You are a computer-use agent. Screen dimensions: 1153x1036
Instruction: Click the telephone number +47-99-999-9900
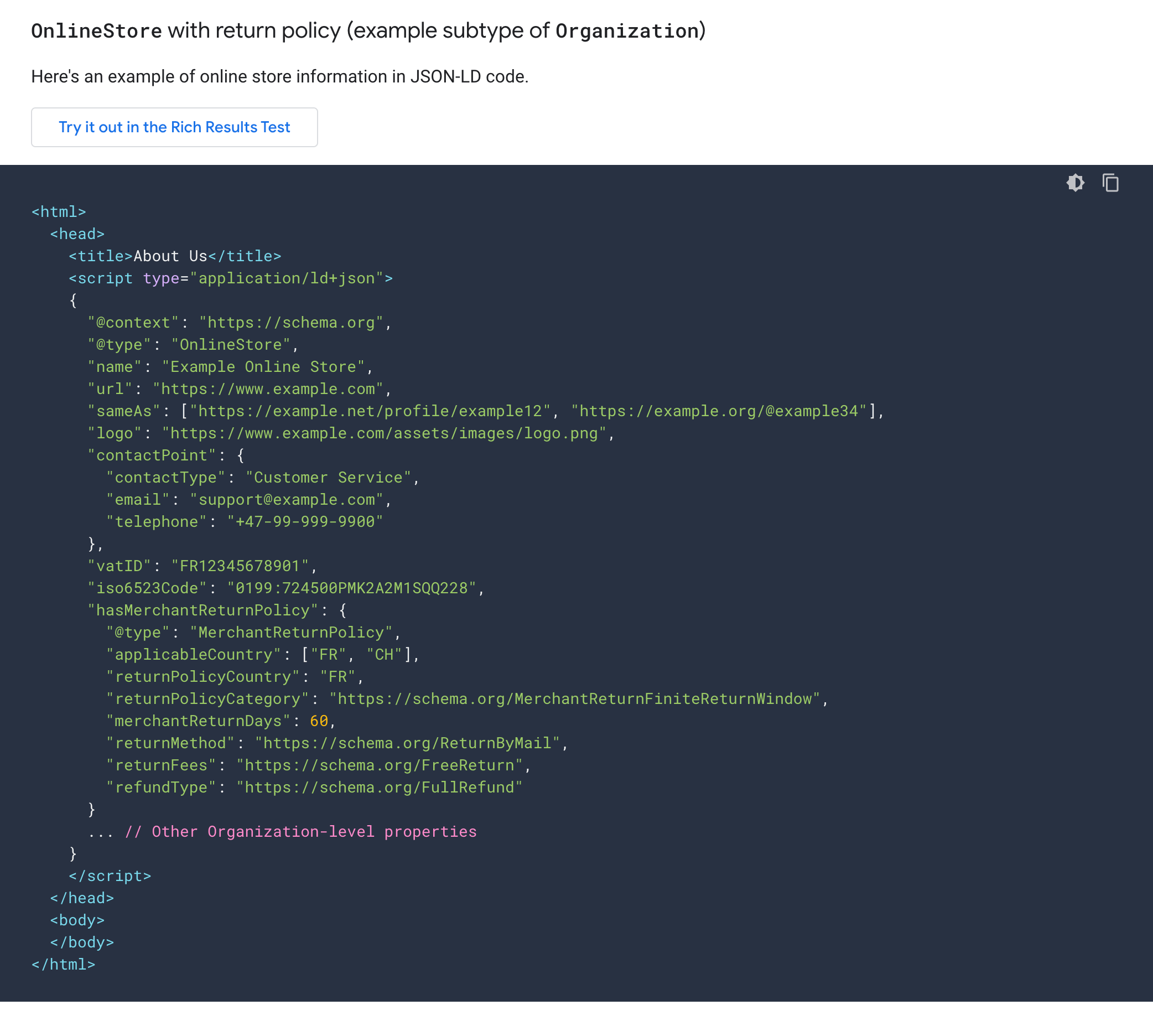(304, 521)
